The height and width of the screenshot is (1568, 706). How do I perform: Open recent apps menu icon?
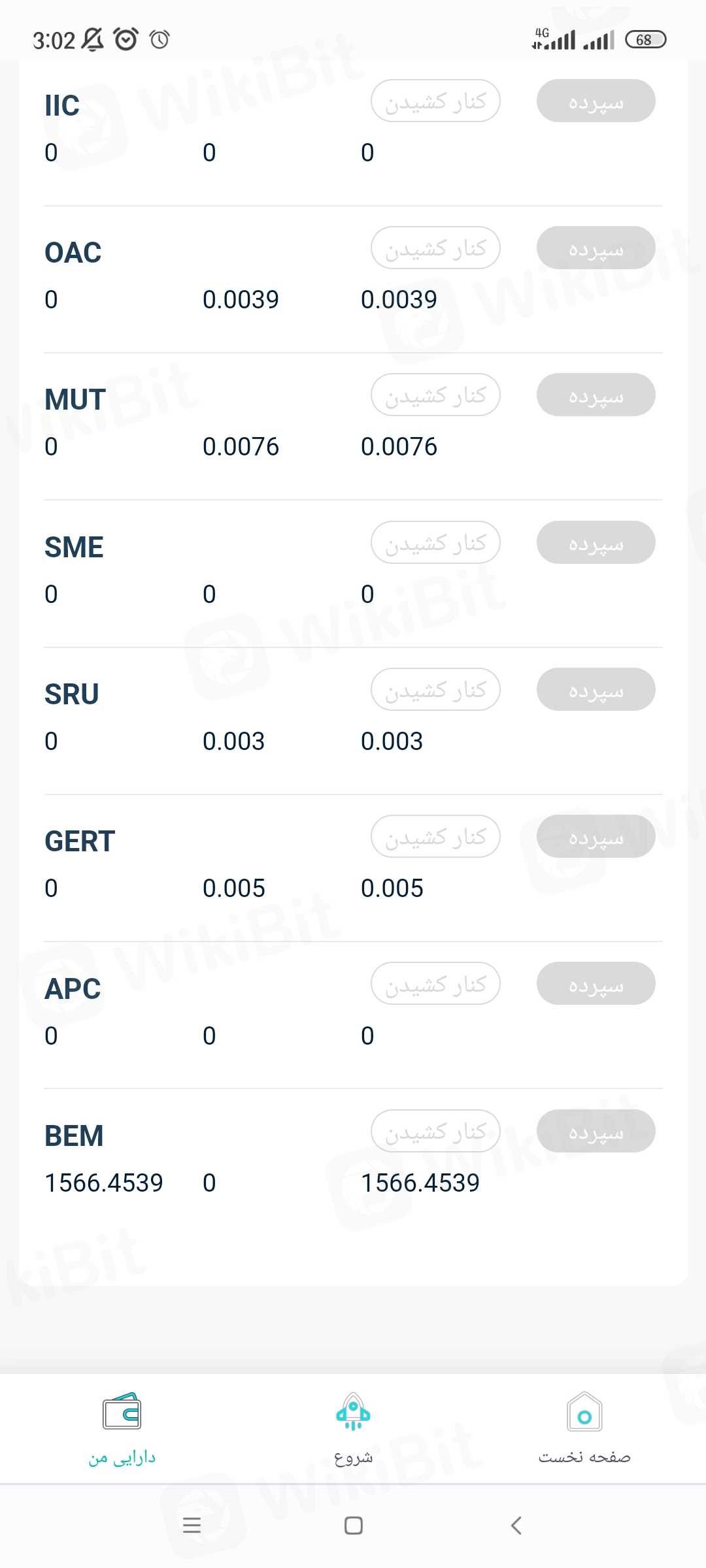[192, 1526]
